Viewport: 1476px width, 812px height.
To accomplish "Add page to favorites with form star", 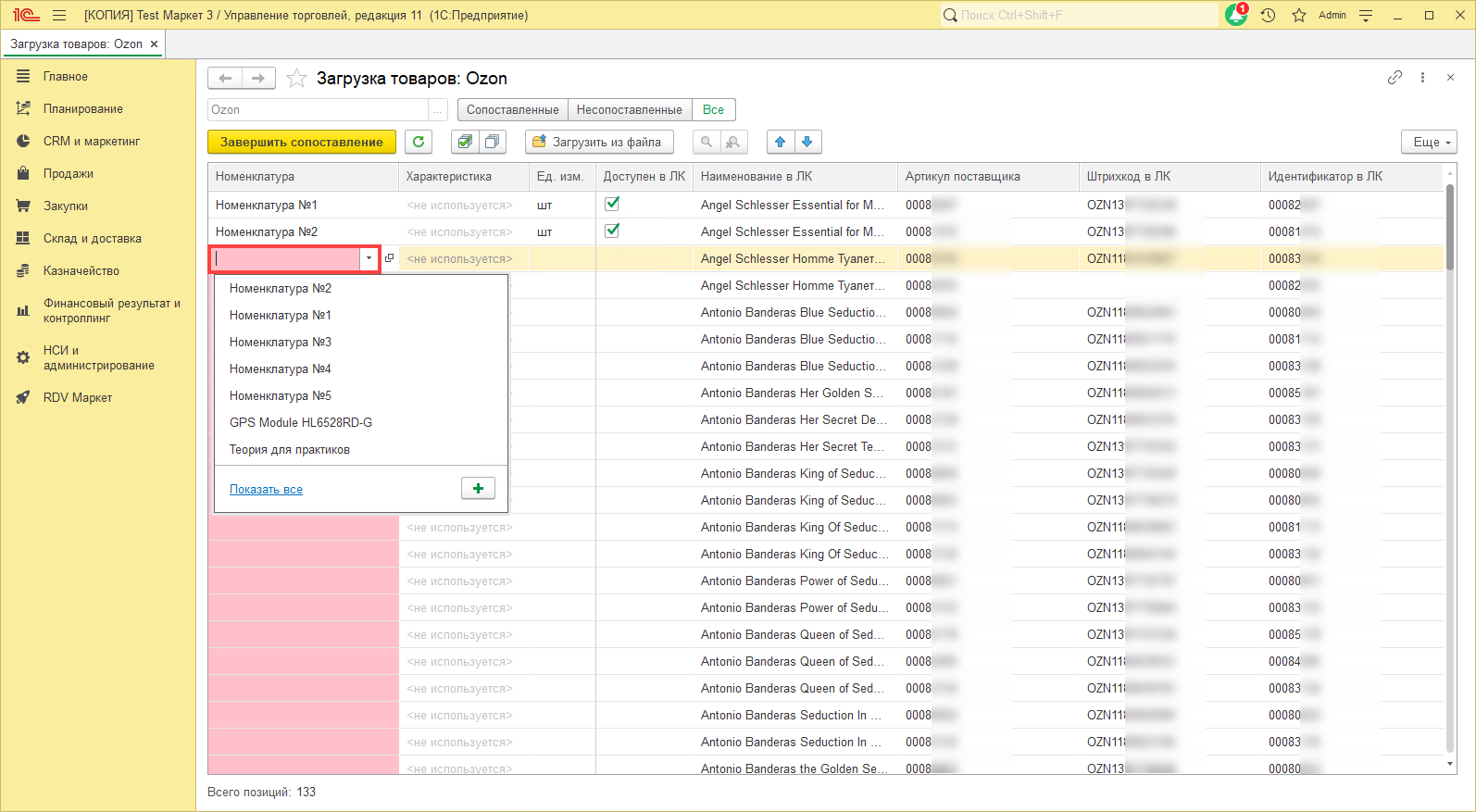I will 296,79.
